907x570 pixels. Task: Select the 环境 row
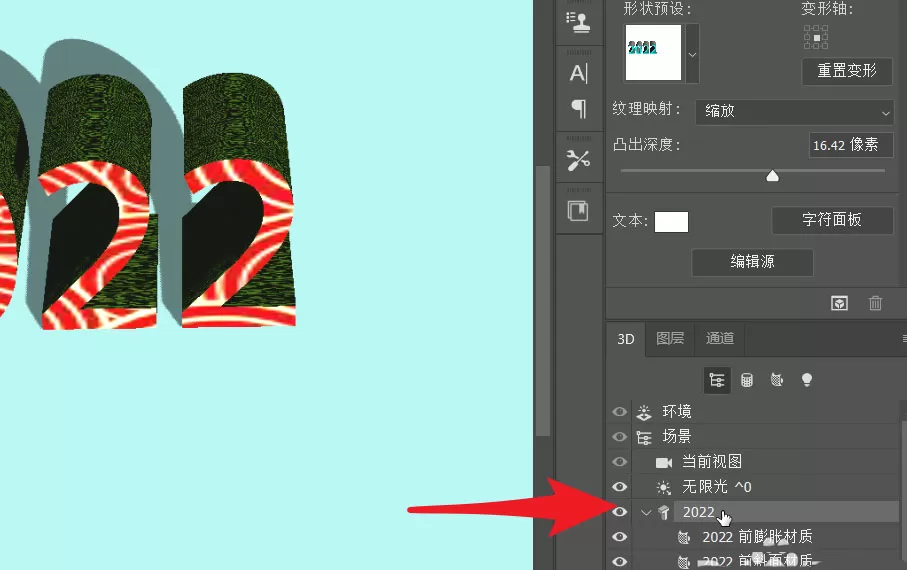[x=766, y=412]
